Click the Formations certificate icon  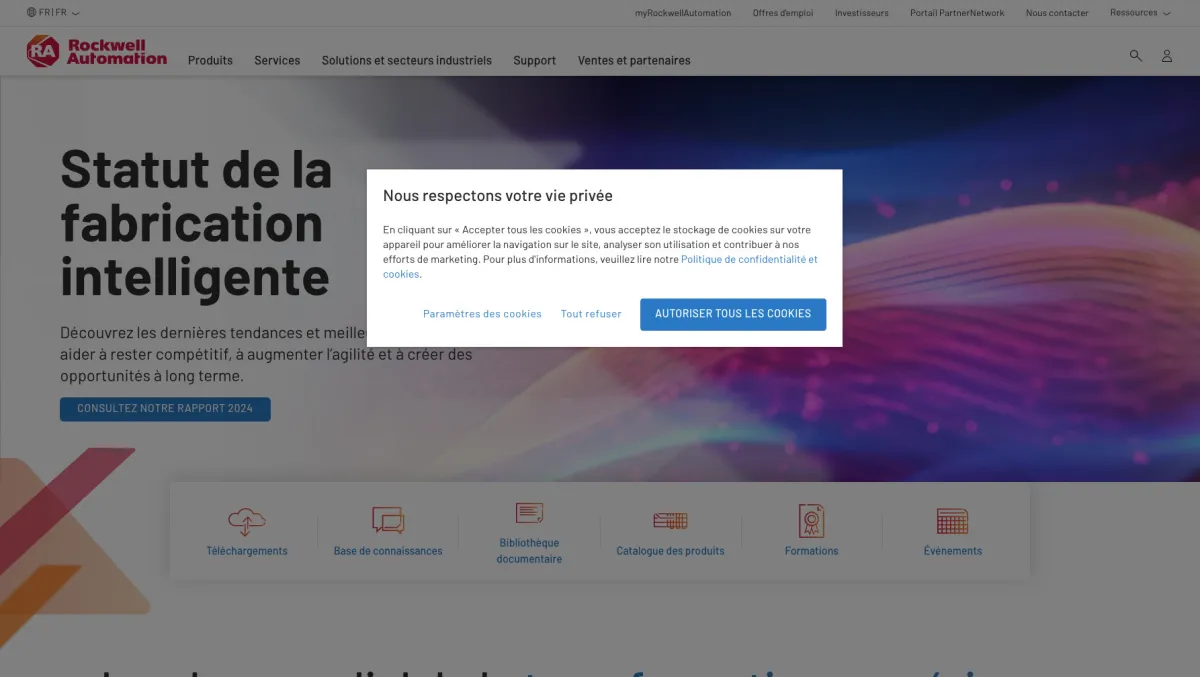pos(811,521)
